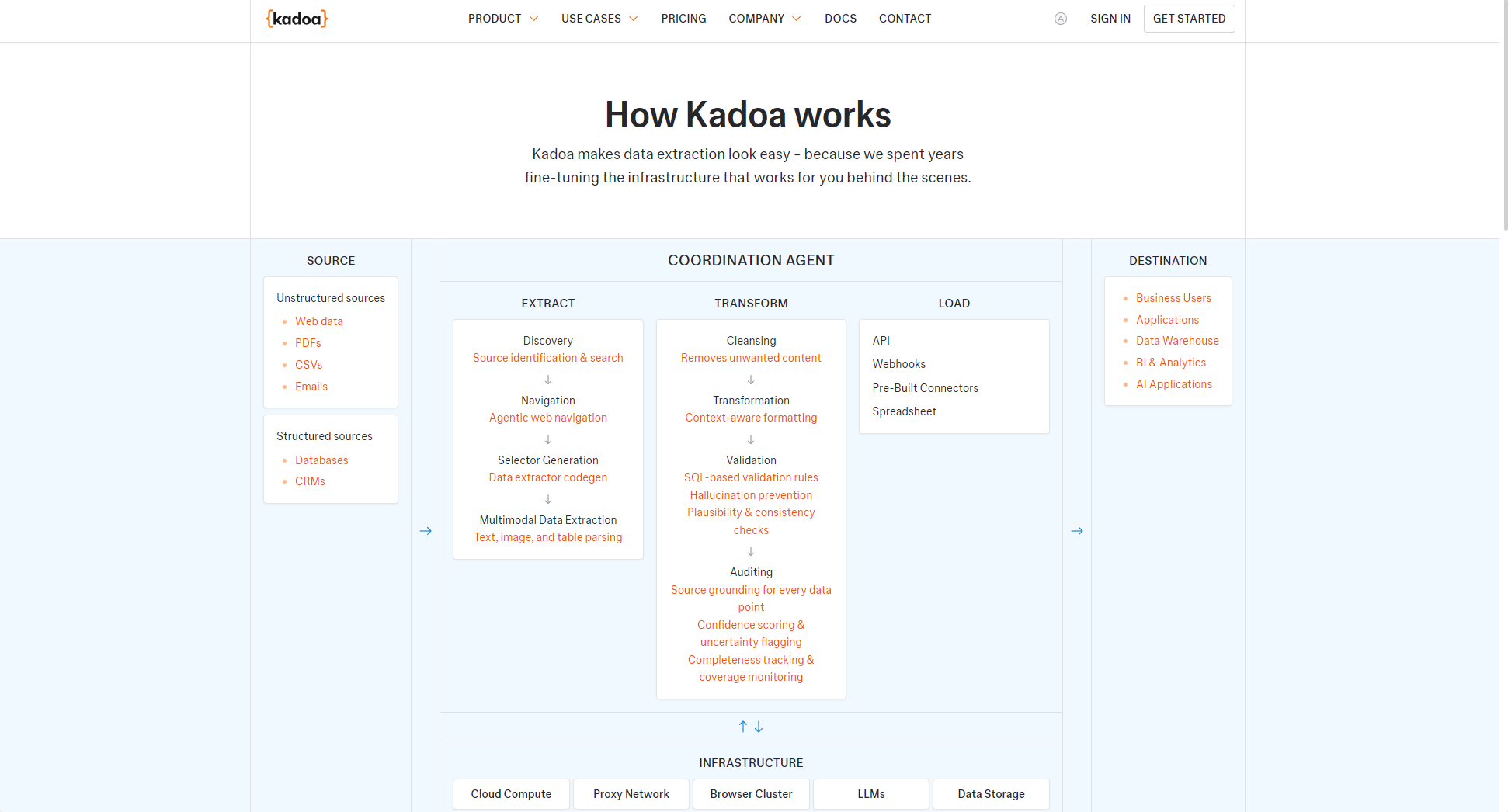Open the DOCS menu item
Image resolution: width=1508 pixels, height=812 pixels.
840,18
